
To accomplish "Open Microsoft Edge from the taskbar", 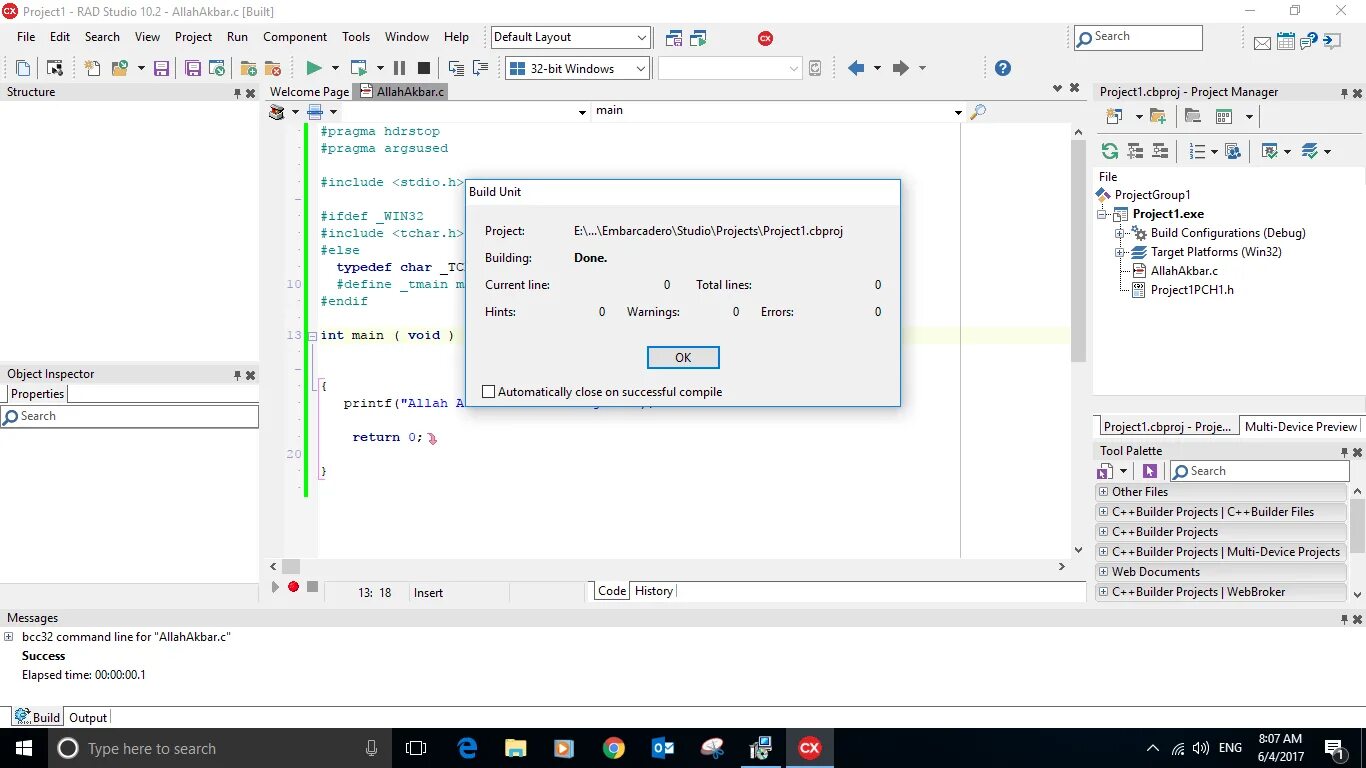I will click(467, 748).
